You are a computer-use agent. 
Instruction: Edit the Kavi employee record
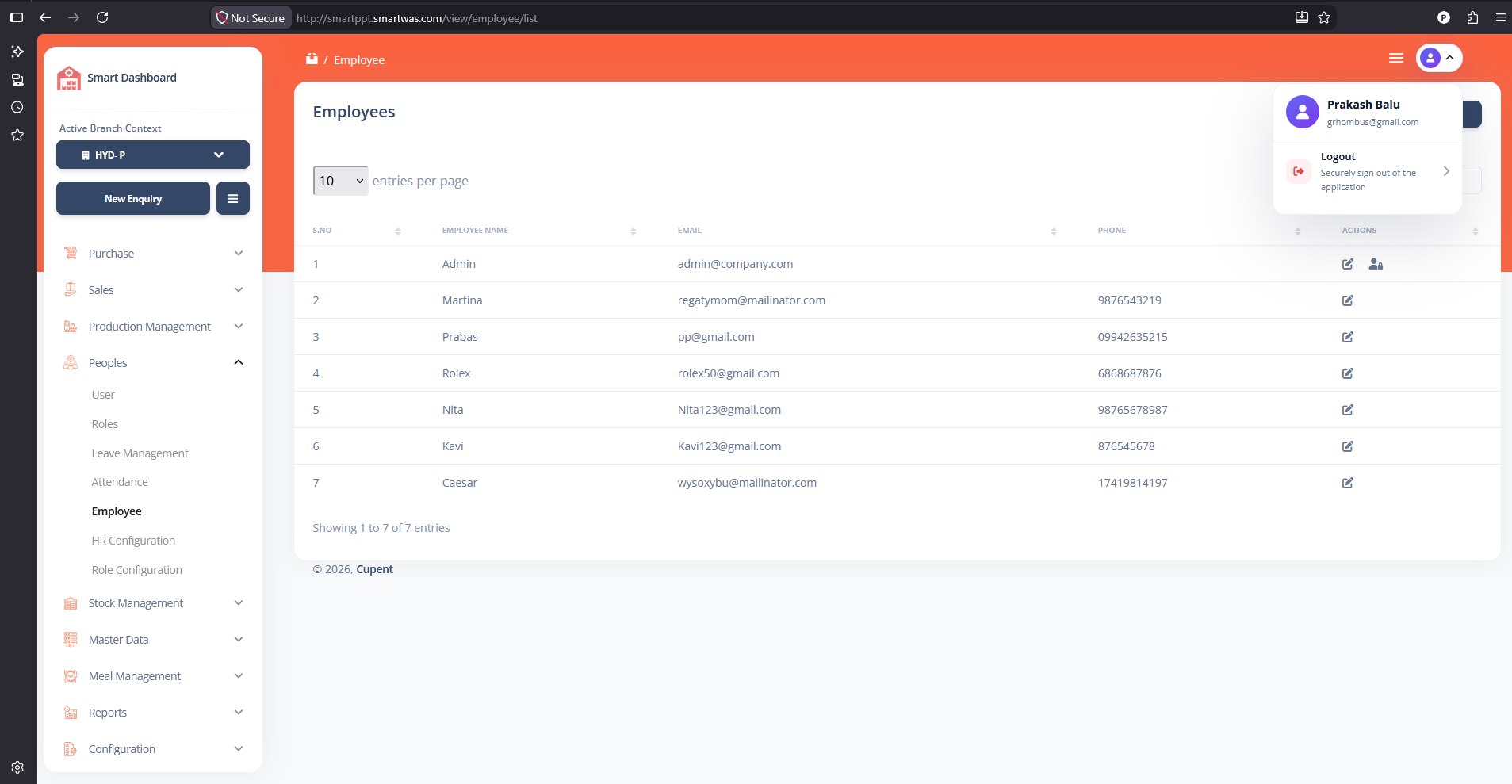point(1347,446)
